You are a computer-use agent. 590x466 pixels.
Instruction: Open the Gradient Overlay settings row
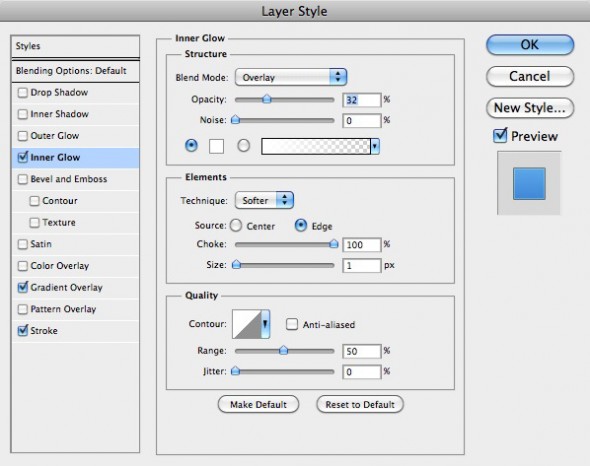coord(75,288)
